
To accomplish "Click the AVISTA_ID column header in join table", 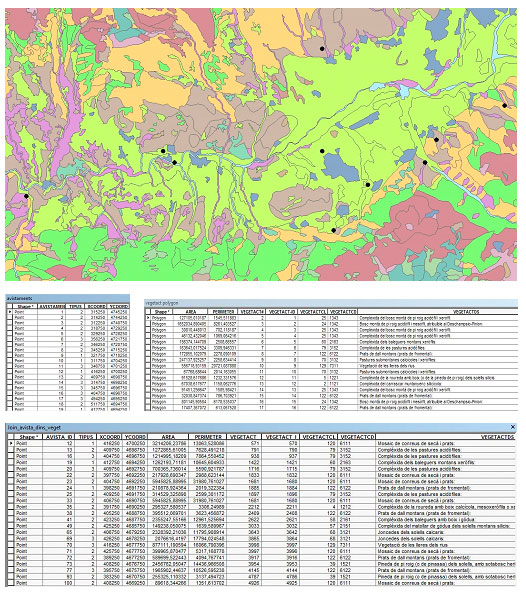I will click(59, 437).
